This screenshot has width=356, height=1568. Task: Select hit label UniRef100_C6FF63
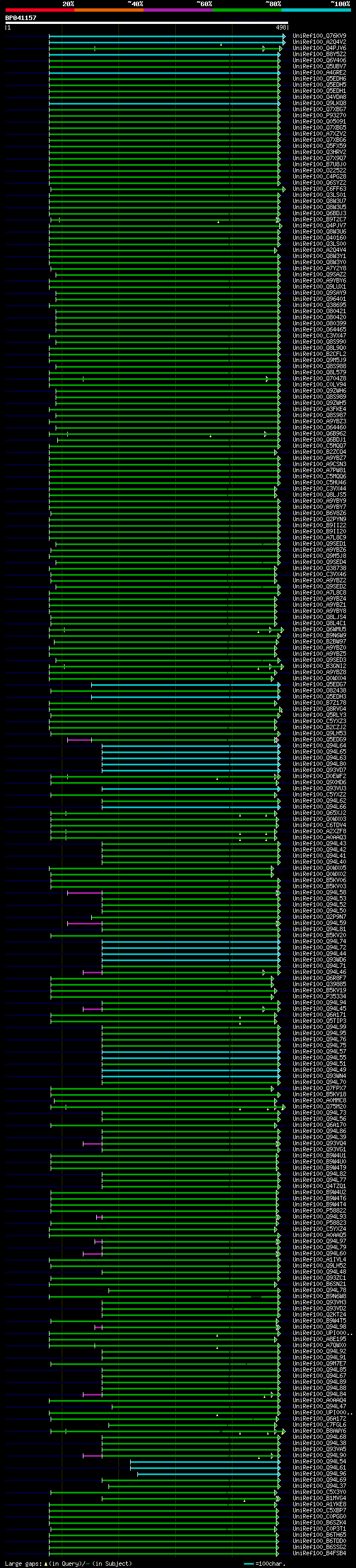pos(319,189)
